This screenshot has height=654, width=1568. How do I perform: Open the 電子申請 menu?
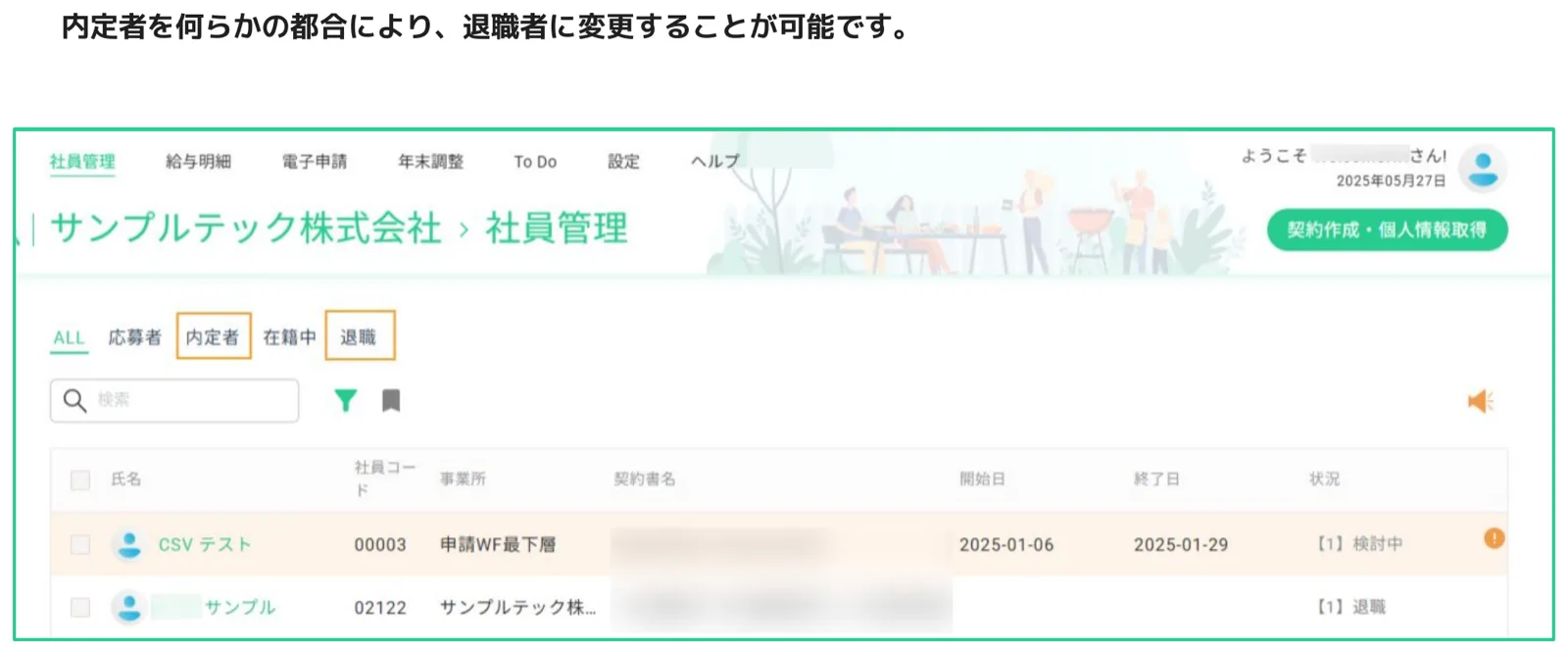[315, 162]
